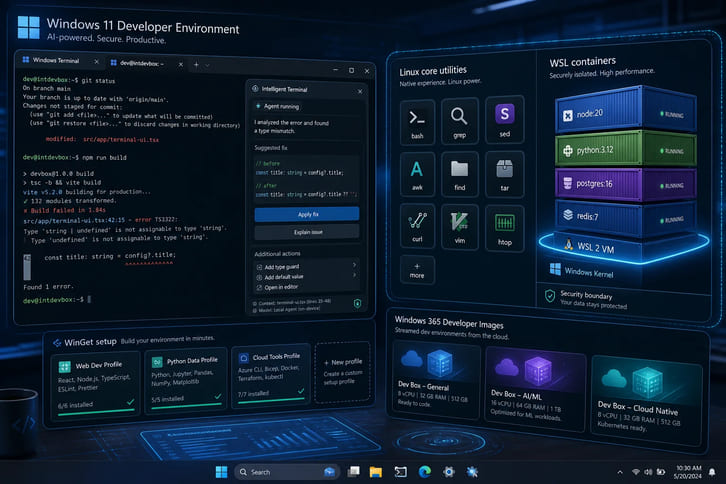Viewport: 726px width, 484px height.
Task: Open the notification bell
Action: pos(712,472)
